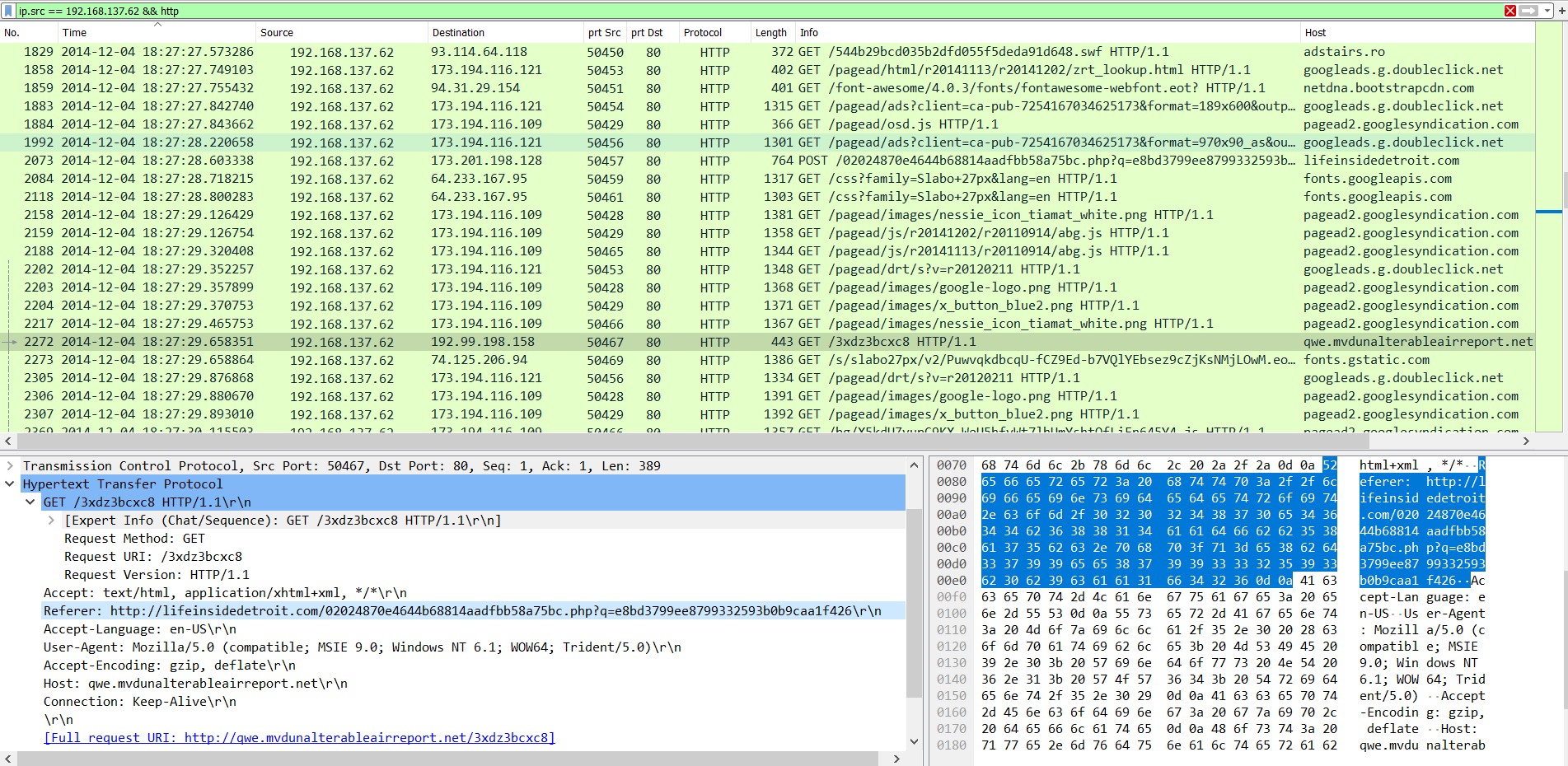1568x766 pixels.
Task: Sort by the No. column header
Action: pyautogui.click(x=29, y=33)
